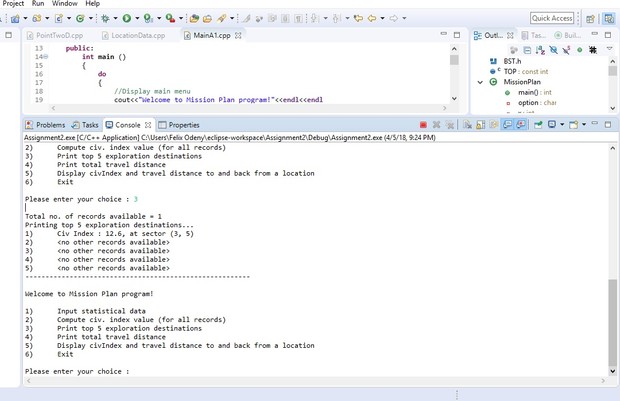Viewport: 620px width, 401px height.
Task: Open the Search icon dropdown arrow
Action: [232, 18]
